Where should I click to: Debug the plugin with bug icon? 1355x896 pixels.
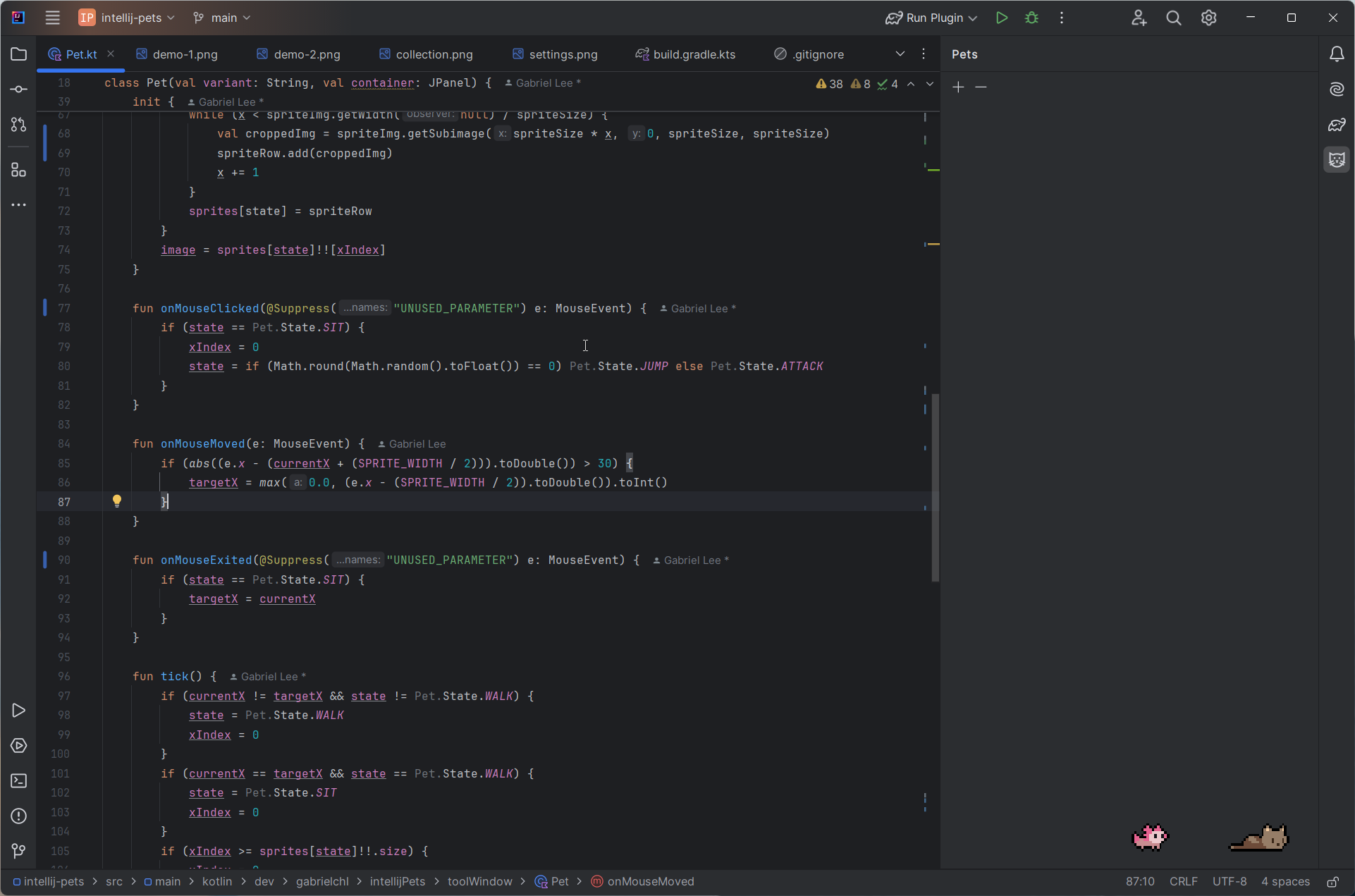1032,18
